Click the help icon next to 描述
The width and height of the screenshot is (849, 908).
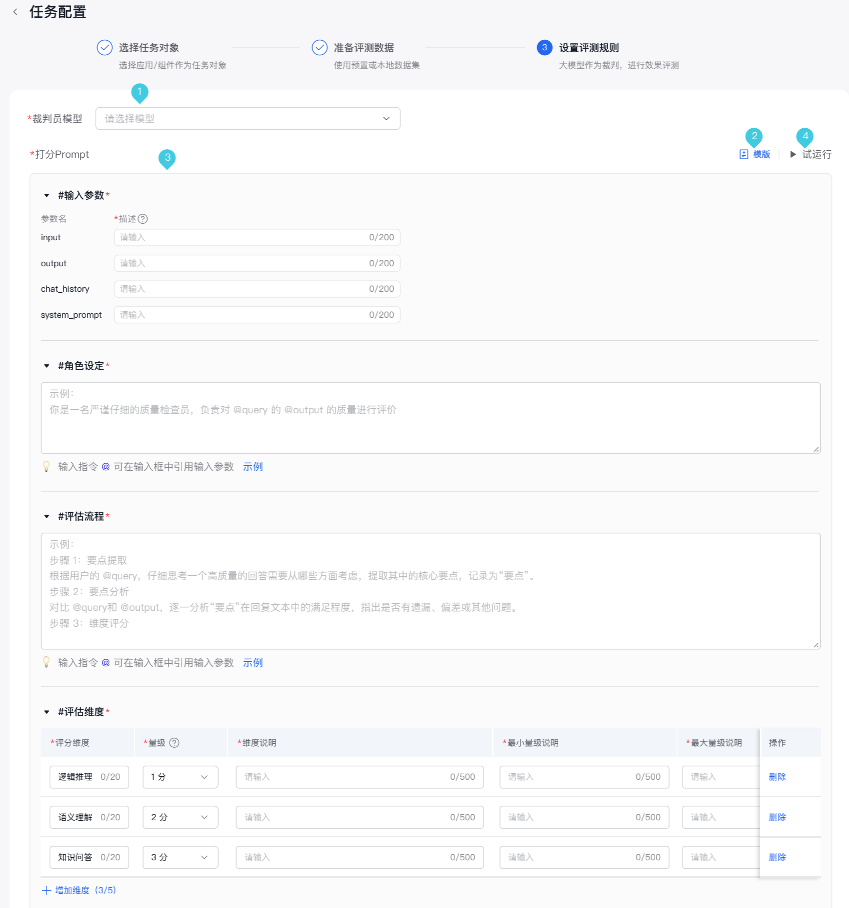[x=143, y=219]
